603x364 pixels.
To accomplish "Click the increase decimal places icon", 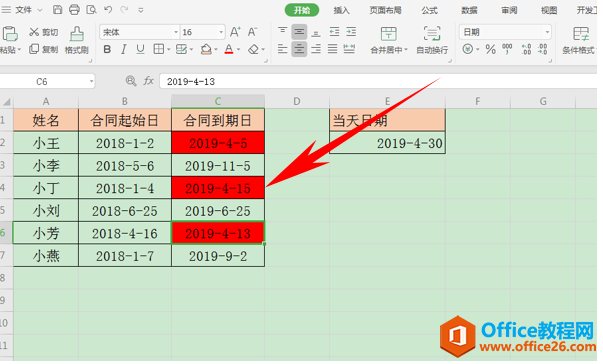I will 526,49.
